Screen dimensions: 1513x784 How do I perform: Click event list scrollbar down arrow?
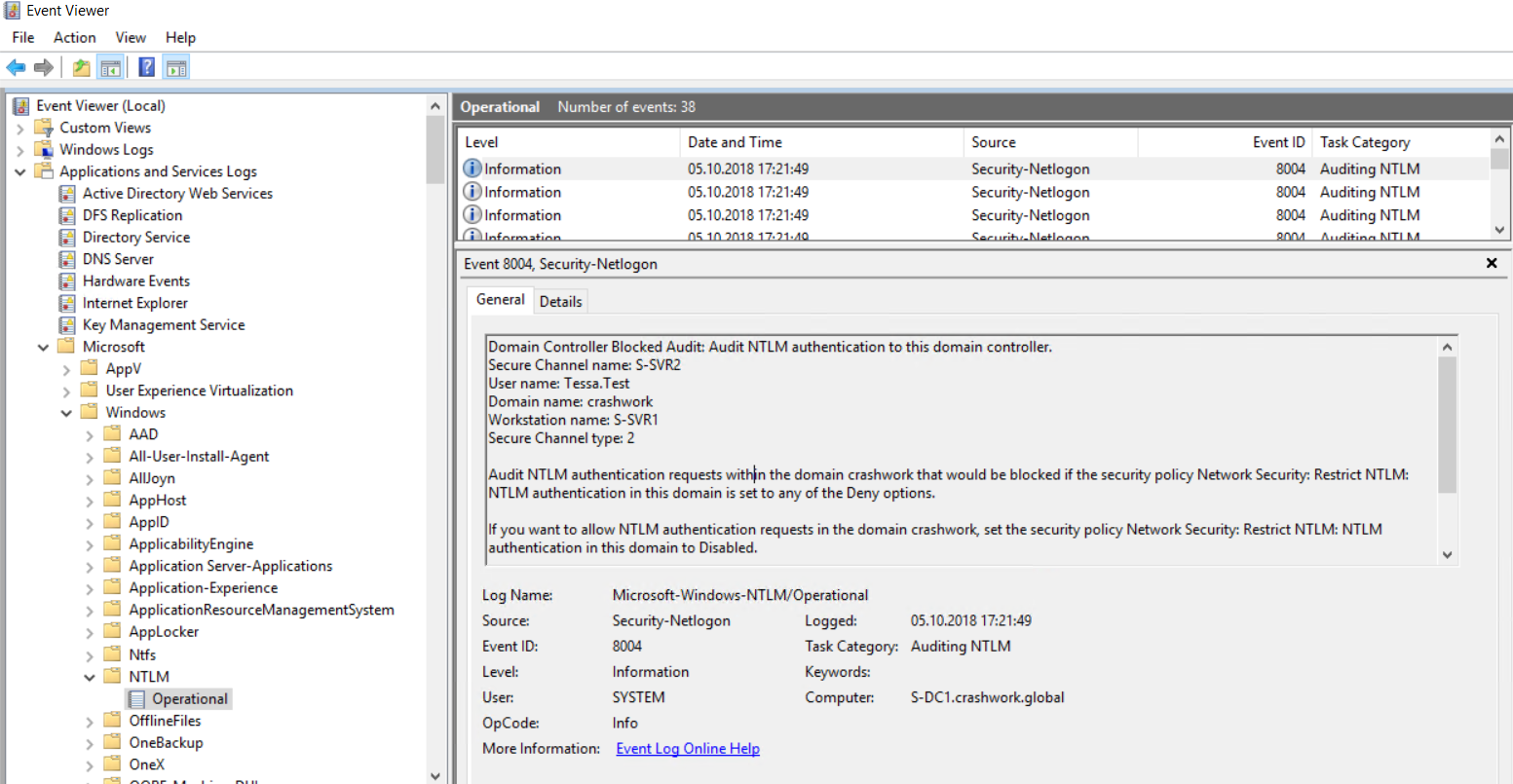tap(1500, 230)
